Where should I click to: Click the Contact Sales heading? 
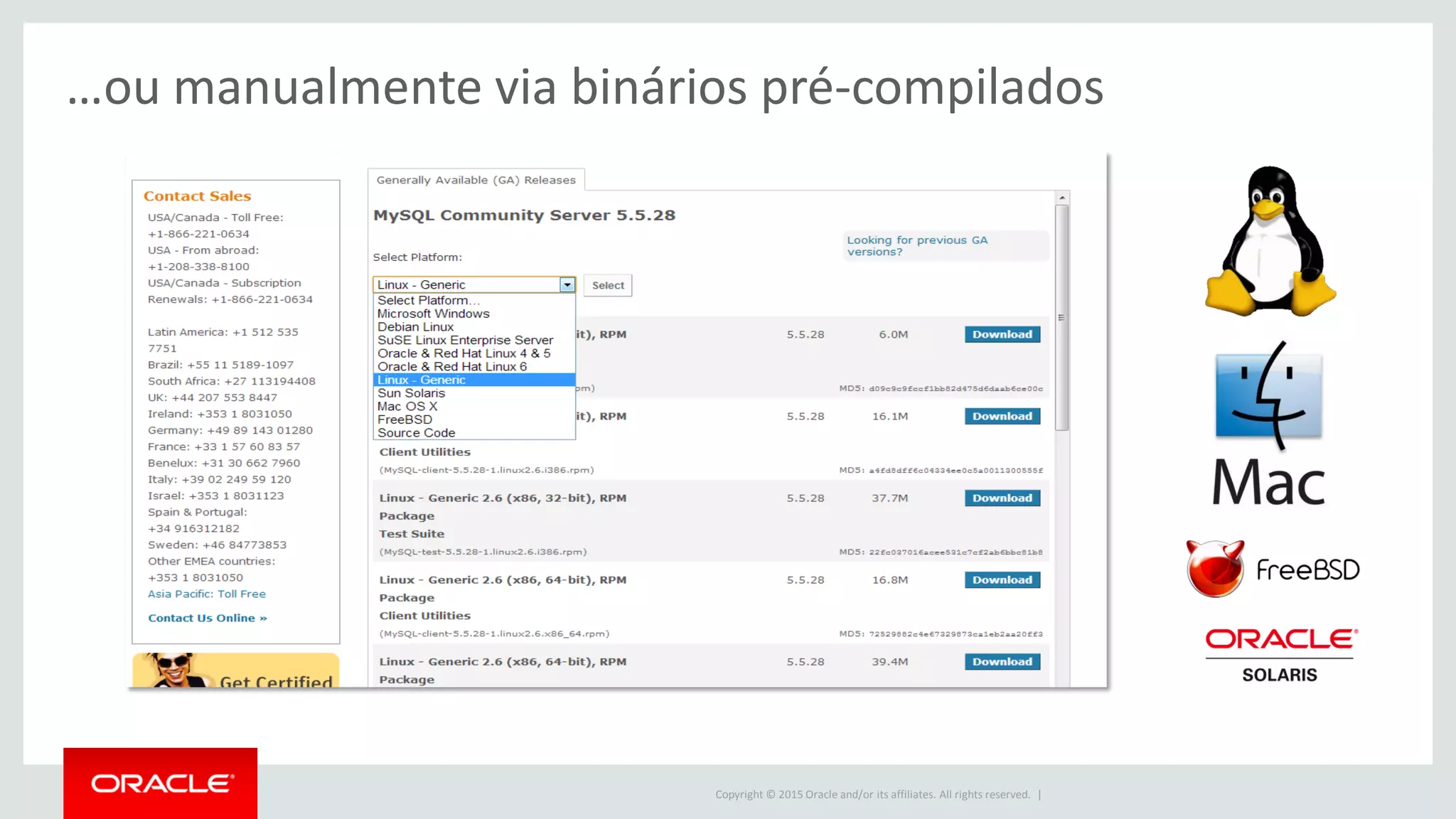tap(198, 196)
